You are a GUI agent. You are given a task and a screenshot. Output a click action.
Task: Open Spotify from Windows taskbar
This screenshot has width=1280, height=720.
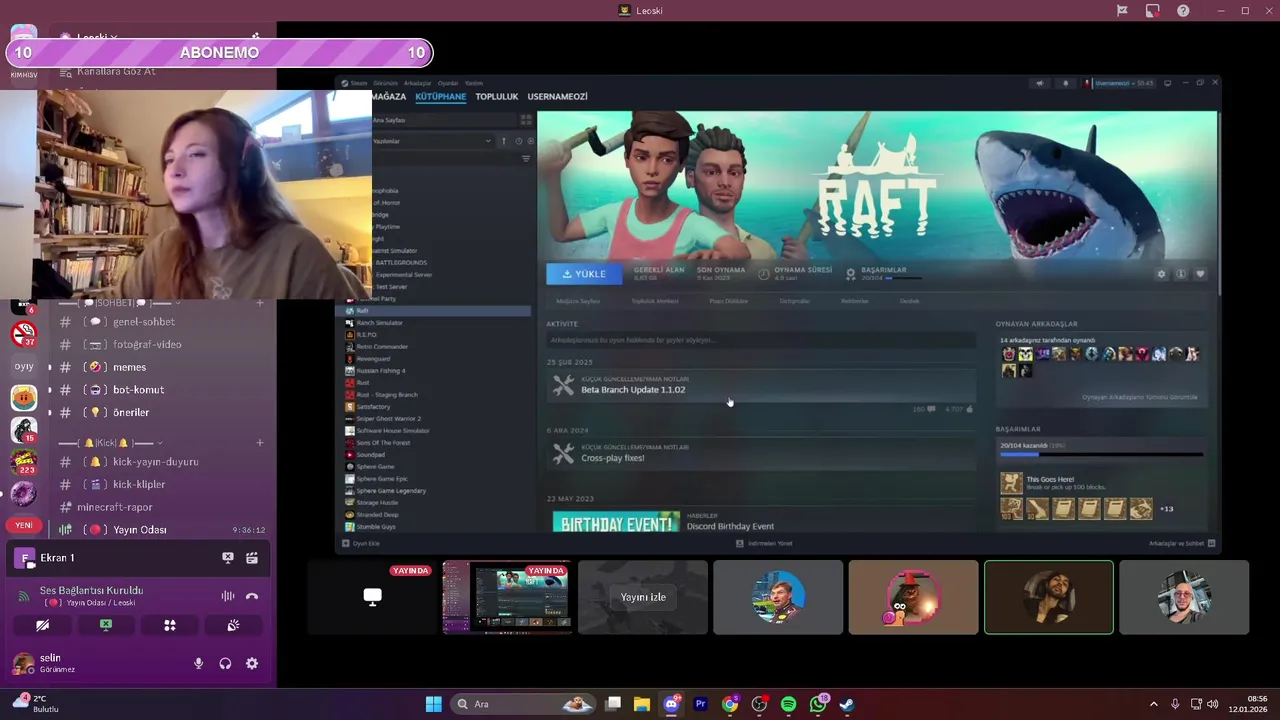788,704
